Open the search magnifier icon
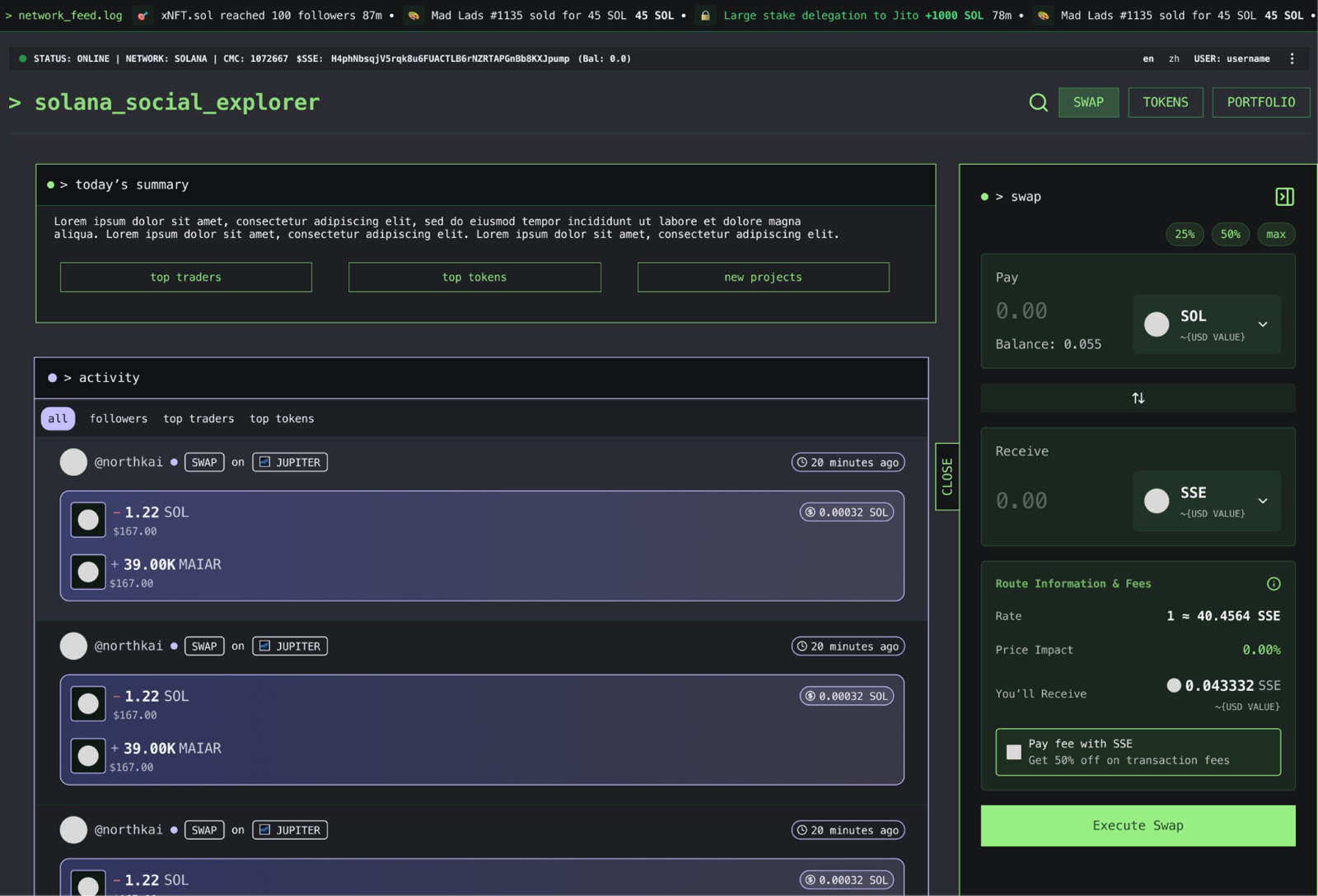Screen dimensions: 1318x896 click(1038, 102)
